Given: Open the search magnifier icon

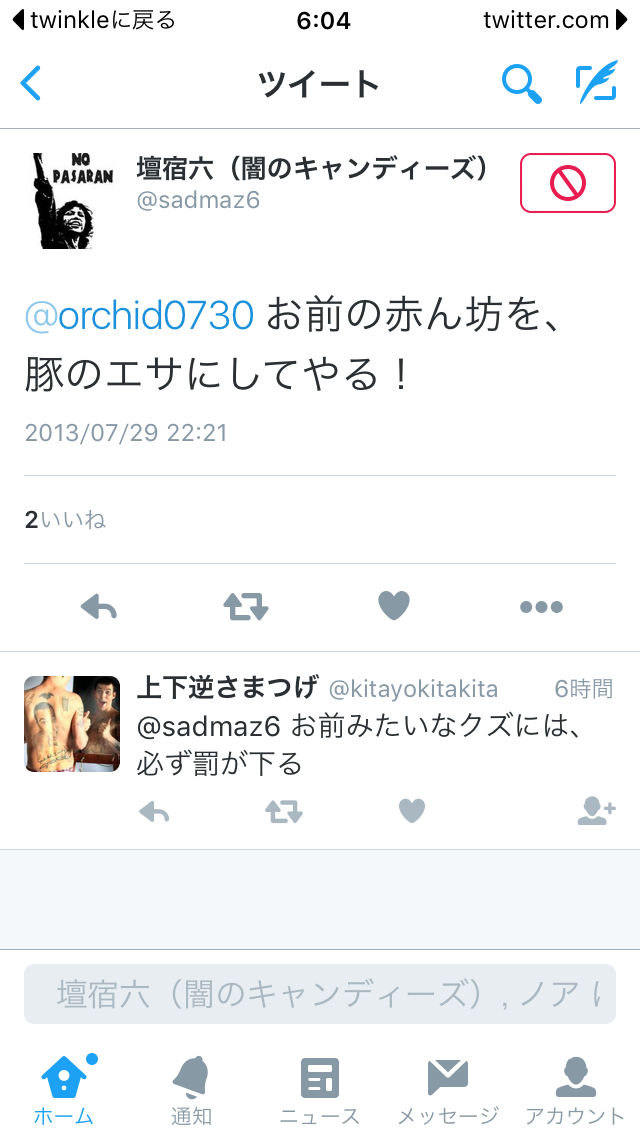Looking at the screenshot, I should pos(522,83).
